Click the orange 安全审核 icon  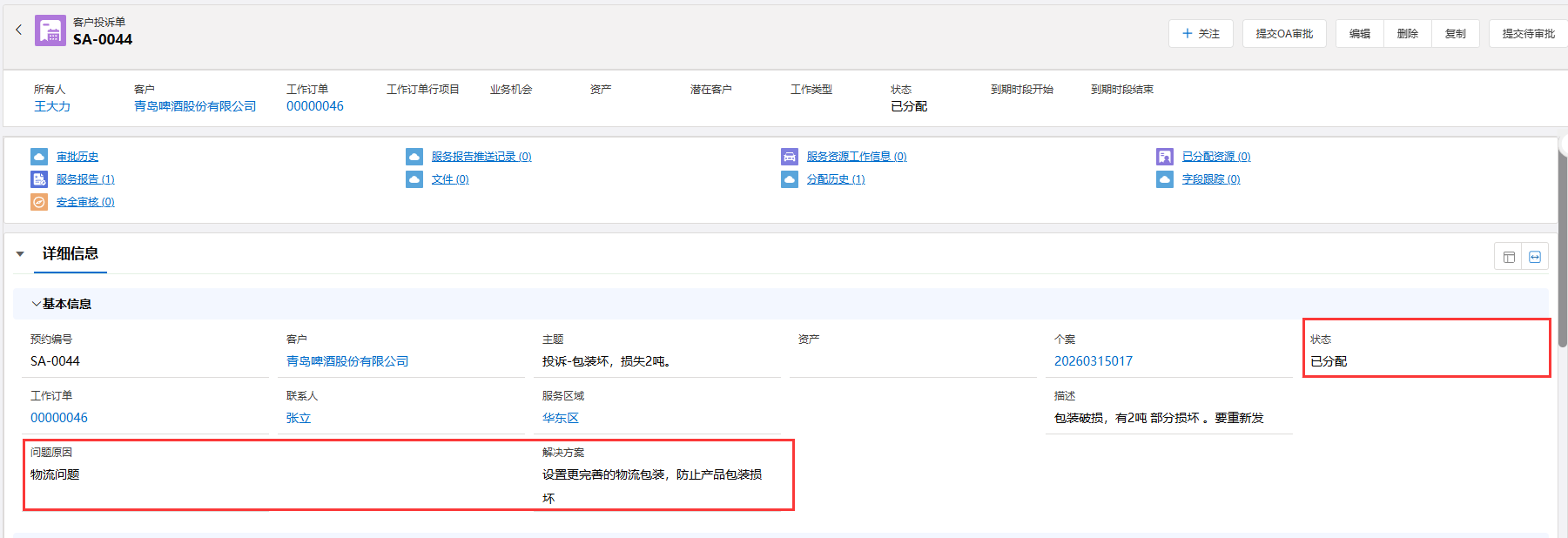[39, 202]
